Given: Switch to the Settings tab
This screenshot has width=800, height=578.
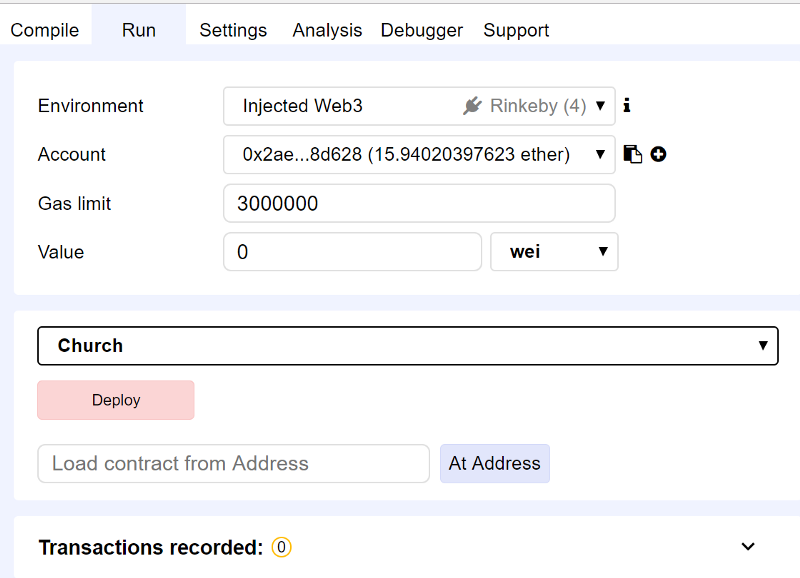Looking at the screenshot, I should [x=233, y=30].
